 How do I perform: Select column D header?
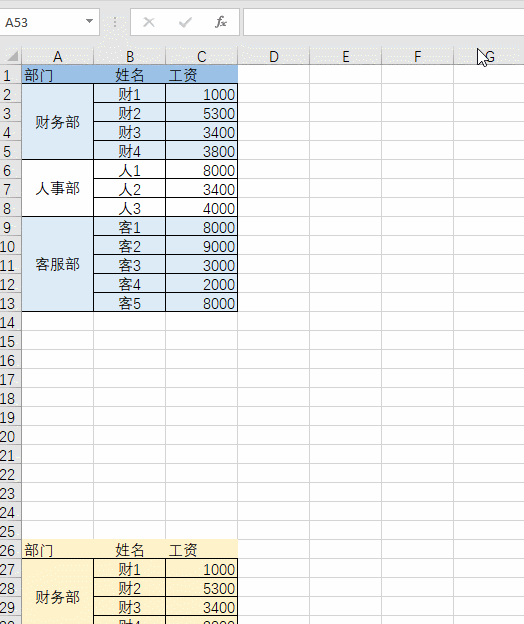(x=274, y=57)
